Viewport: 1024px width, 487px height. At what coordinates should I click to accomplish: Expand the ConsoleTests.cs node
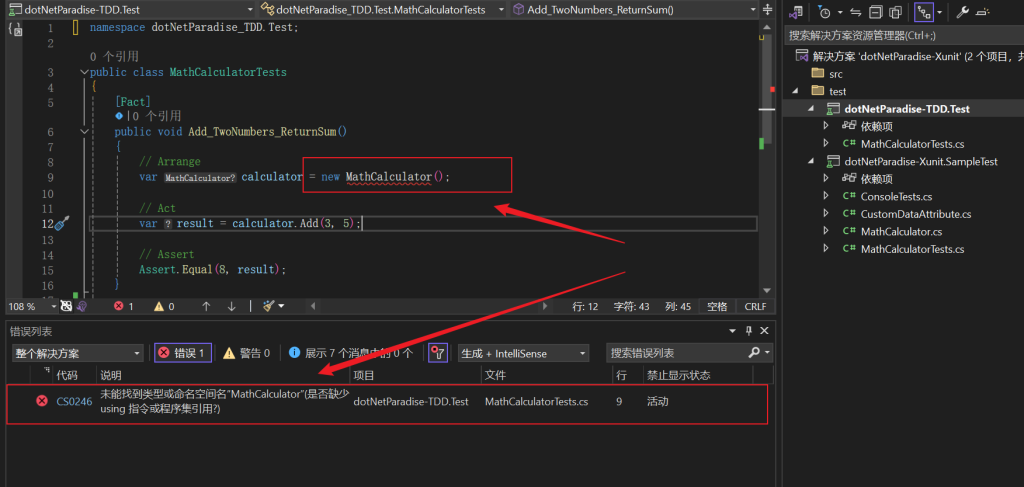click(x=826, y=196)
